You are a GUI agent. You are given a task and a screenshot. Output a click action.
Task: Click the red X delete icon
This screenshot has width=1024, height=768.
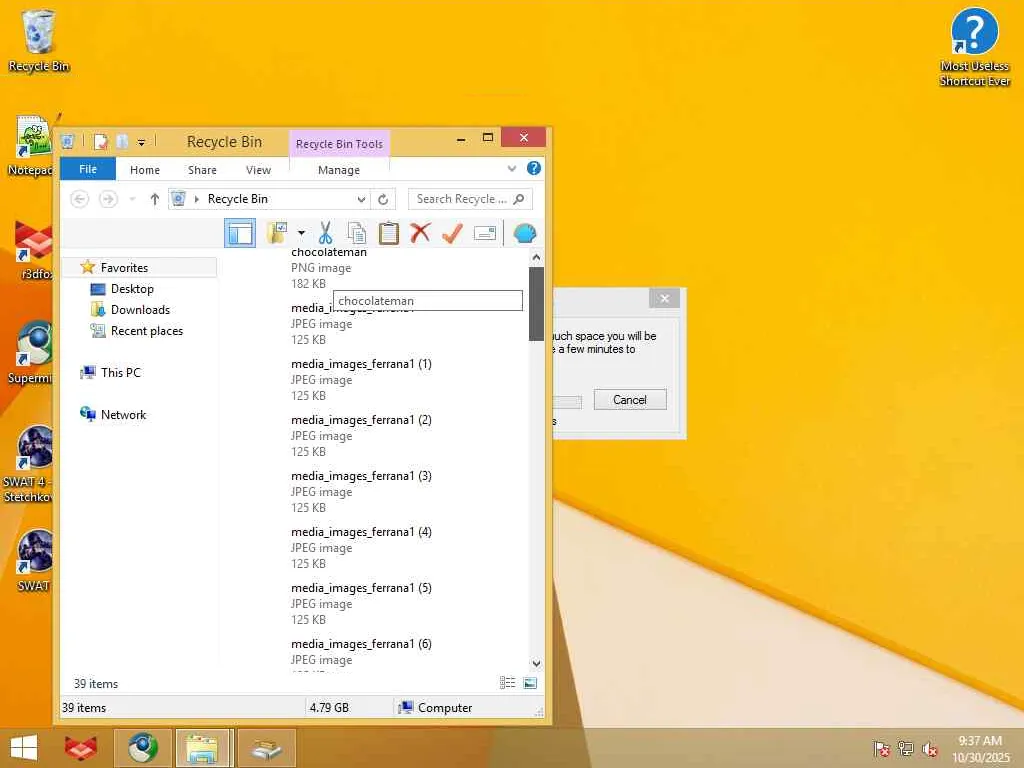[421, 232]
